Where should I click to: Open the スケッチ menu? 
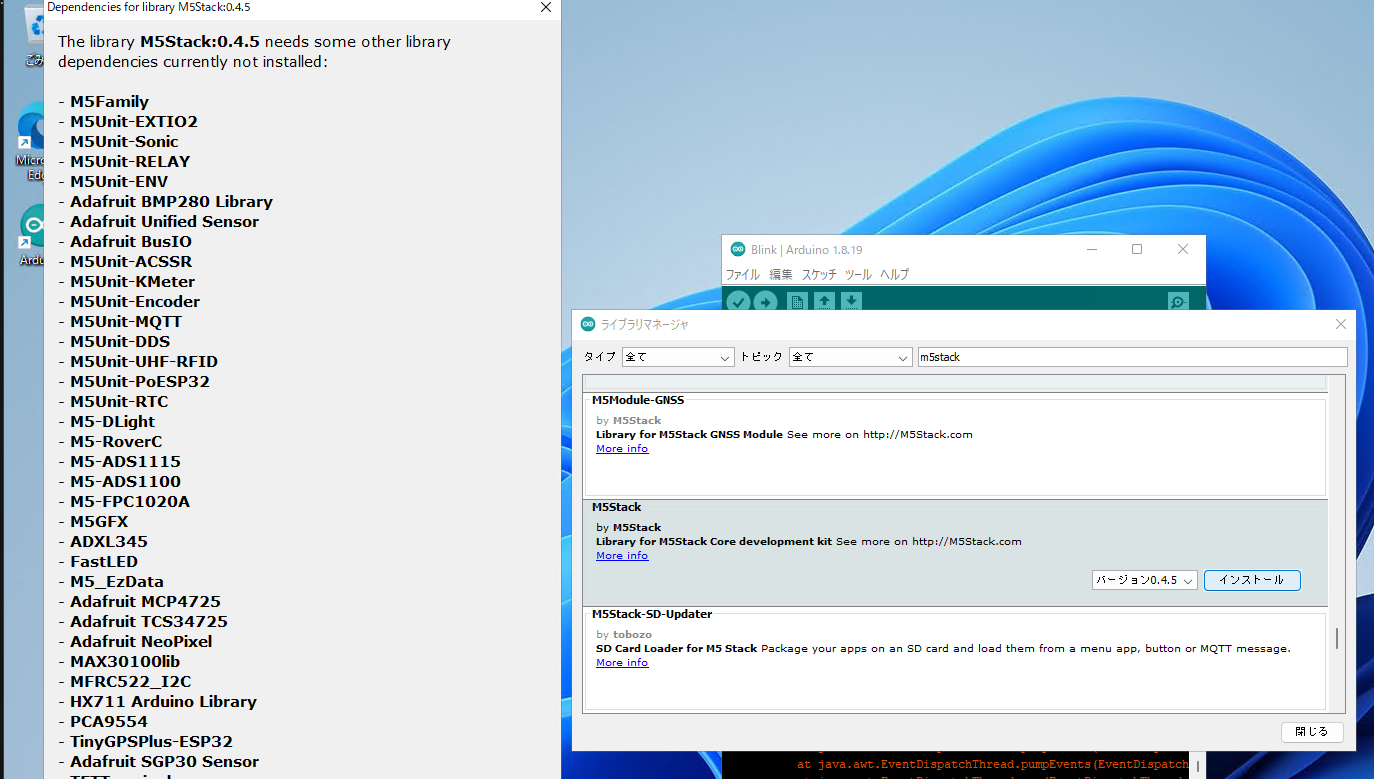pos(819,274)
